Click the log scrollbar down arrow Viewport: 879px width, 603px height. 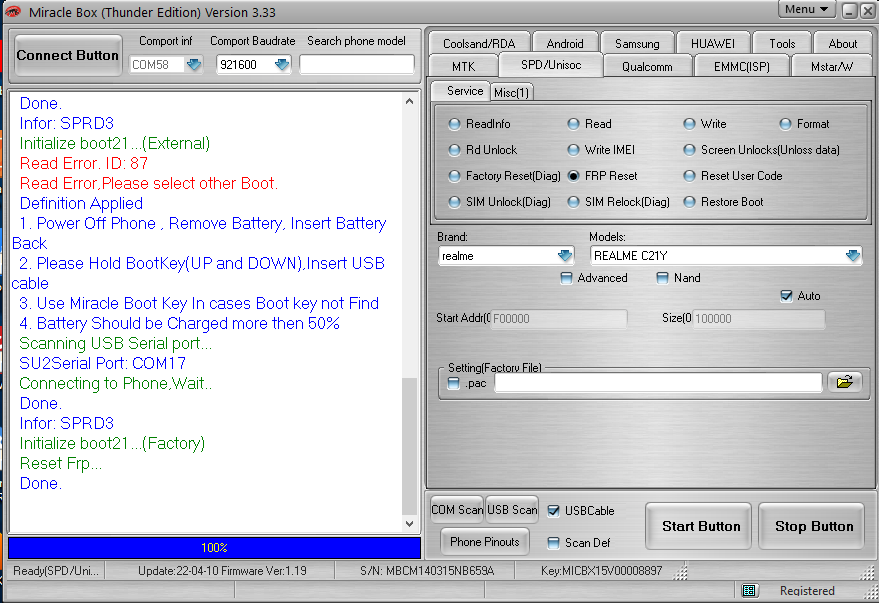[x=410, y=523]
